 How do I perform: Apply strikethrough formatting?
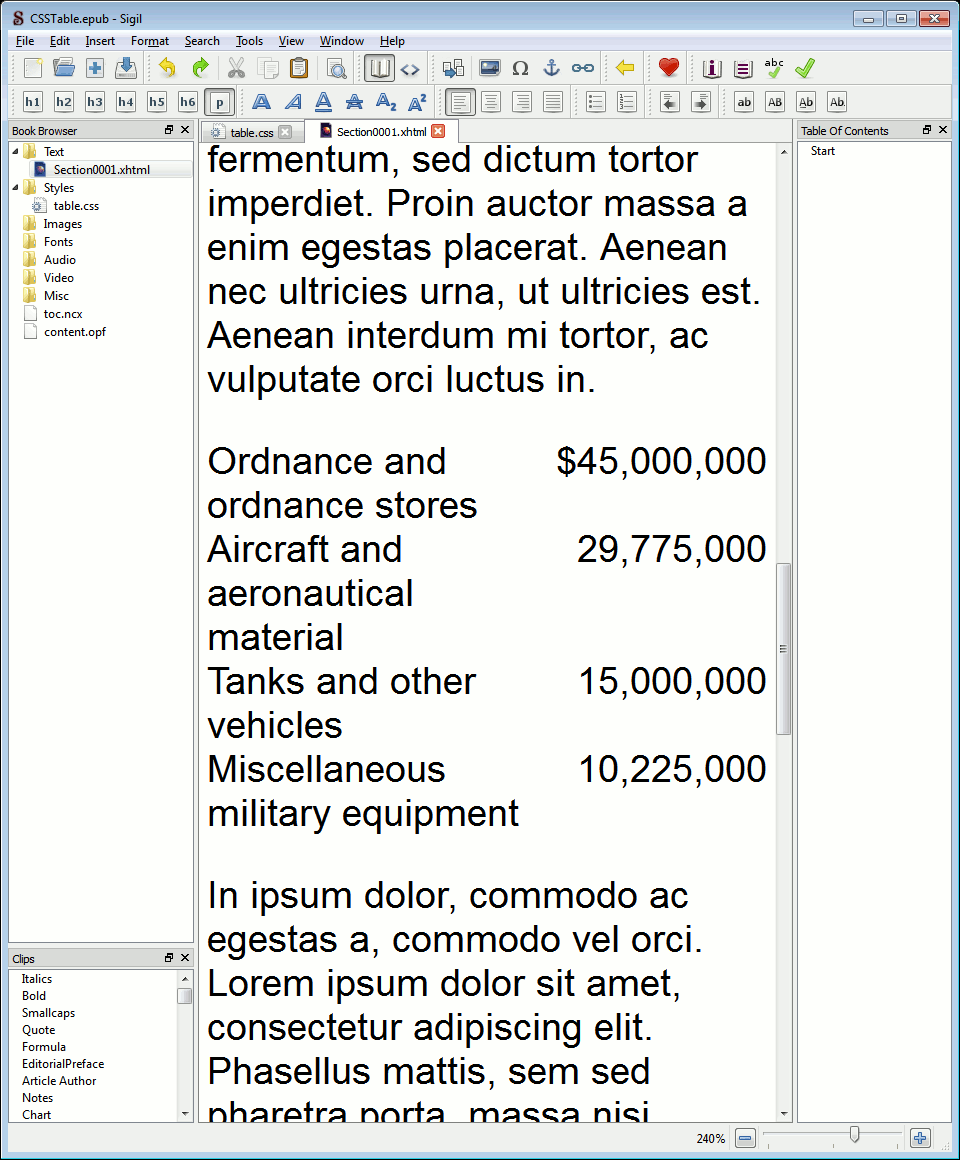[354, 102]
